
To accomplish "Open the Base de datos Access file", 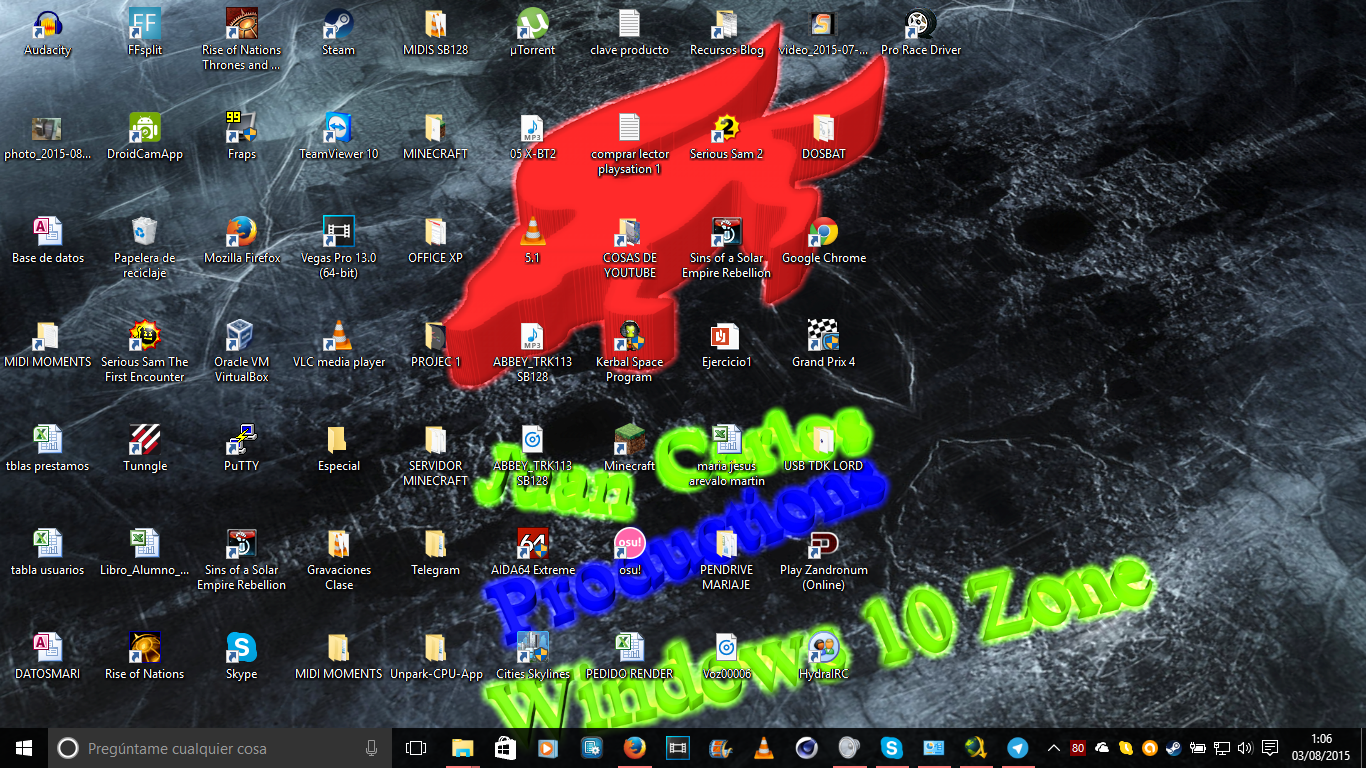I will tap(47, 240).
